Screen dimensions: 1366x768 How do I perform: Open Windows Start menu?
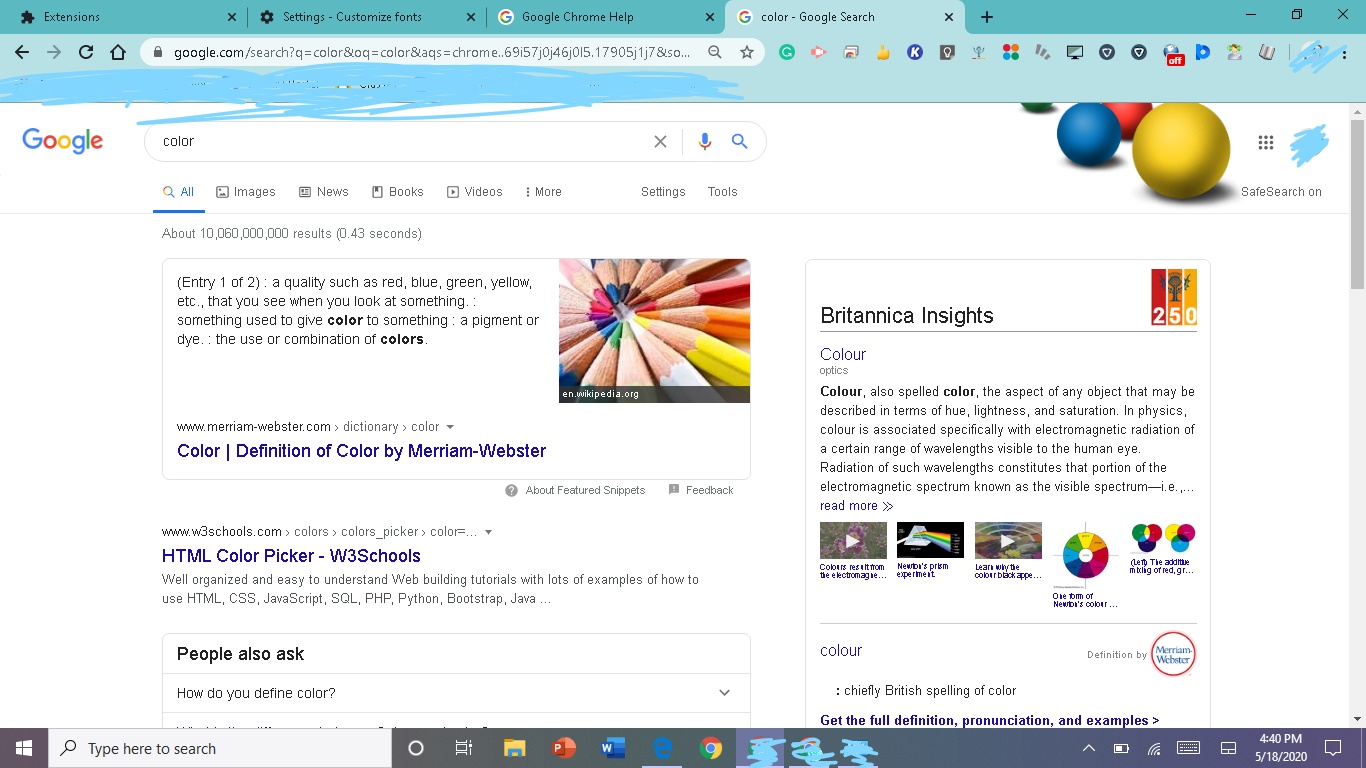coord(24,748)
